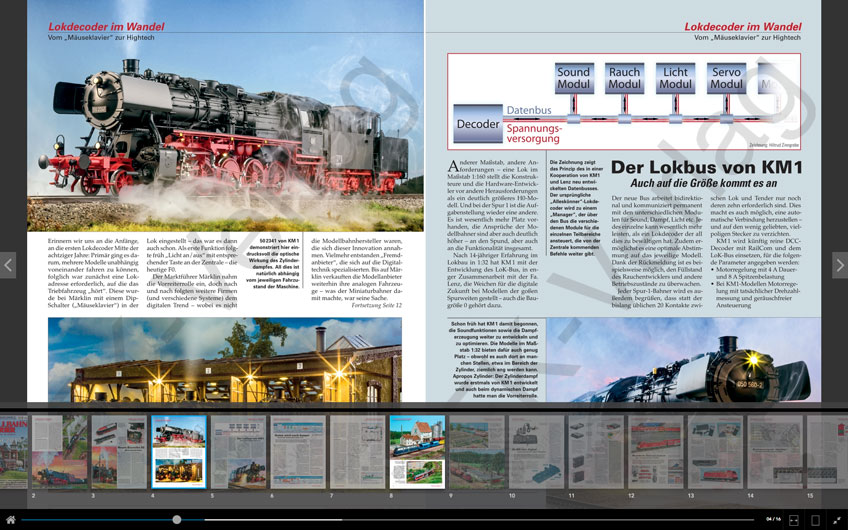Enter fullscreen mode icon
This screenshot has width=848, height=530.
point(837,520)
